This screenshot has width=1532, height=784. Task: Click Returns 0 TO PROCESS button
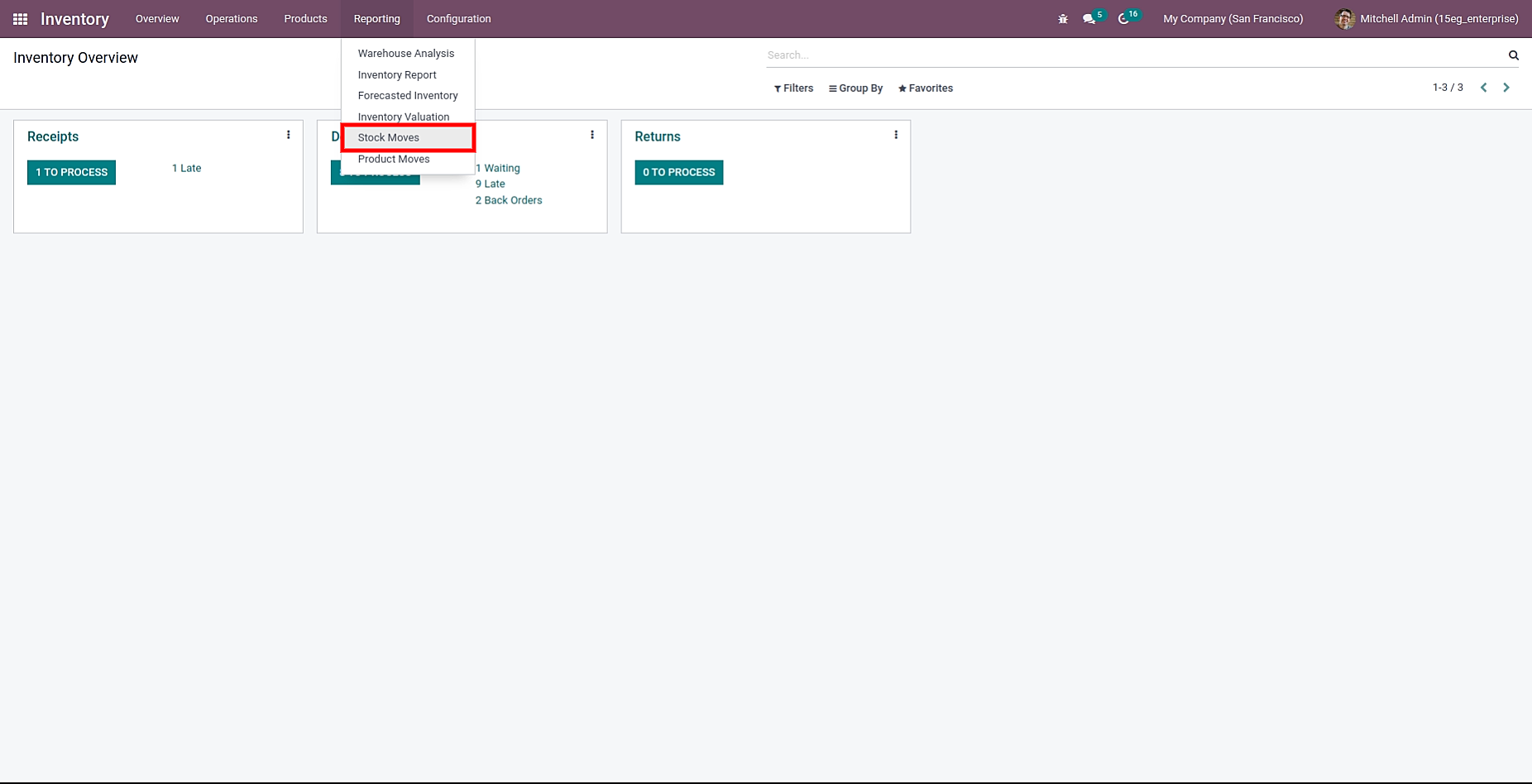click(x=679, y=172)
